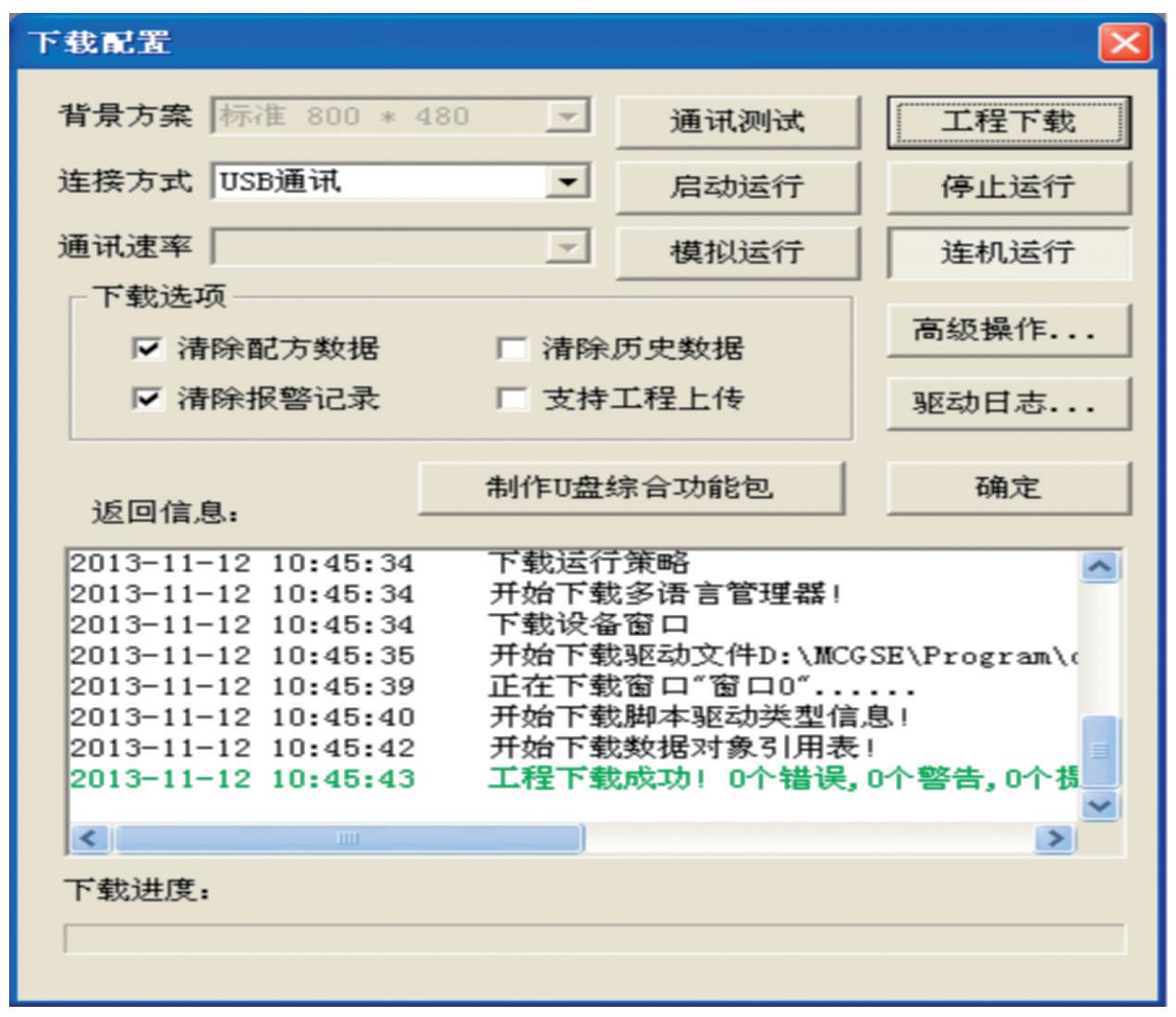Viewport: 1176px width, 1017px height.
Task: Open 驱动日志... viewer
Action: 1008,403
